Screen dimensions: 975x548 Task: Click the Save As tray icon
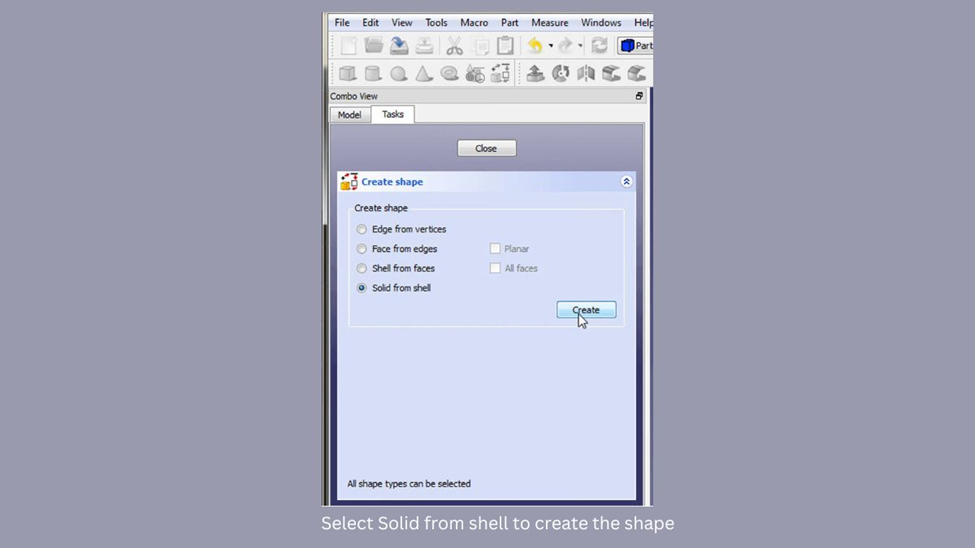click(x=424, y=45)
